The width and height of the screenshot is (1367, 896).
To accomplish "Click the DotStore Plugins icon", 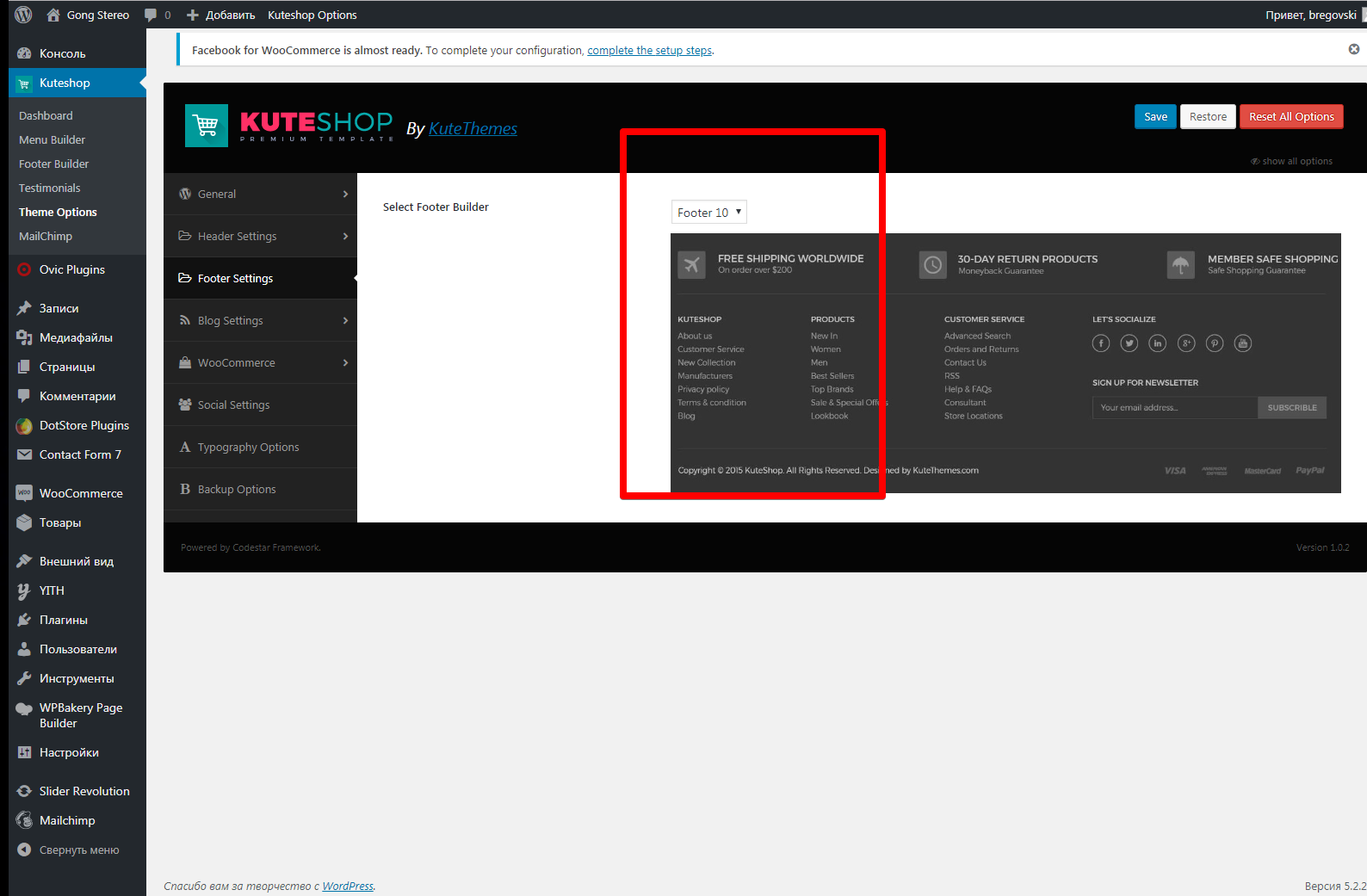I will click(x=24, y=425).
